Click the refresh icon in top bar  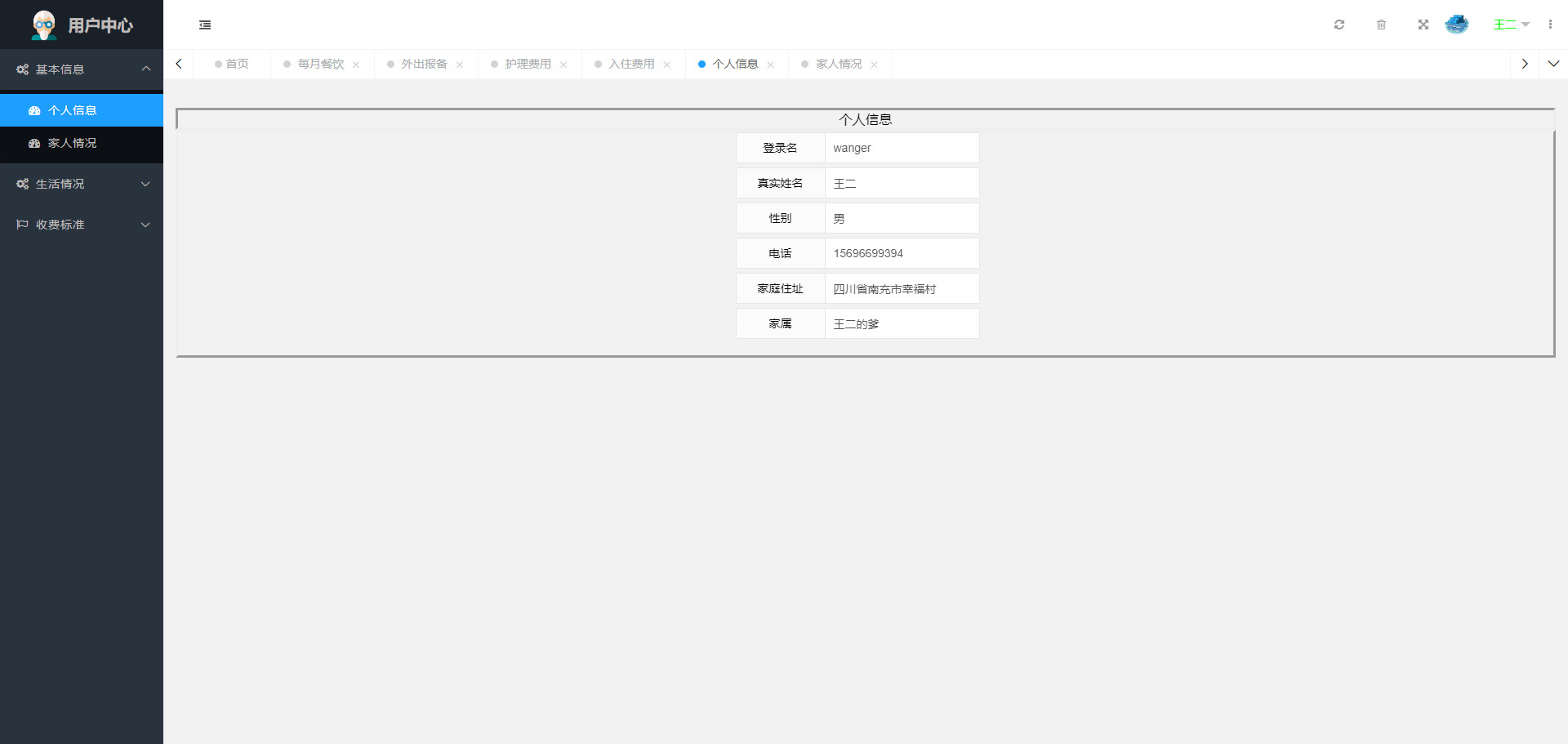point(1339,25)
